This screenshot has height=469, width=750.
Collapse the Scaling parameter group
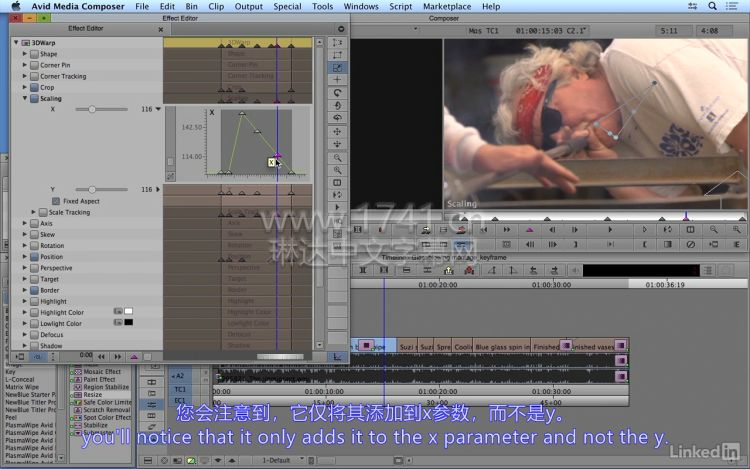pyautogui.click(x=24, y=98)
